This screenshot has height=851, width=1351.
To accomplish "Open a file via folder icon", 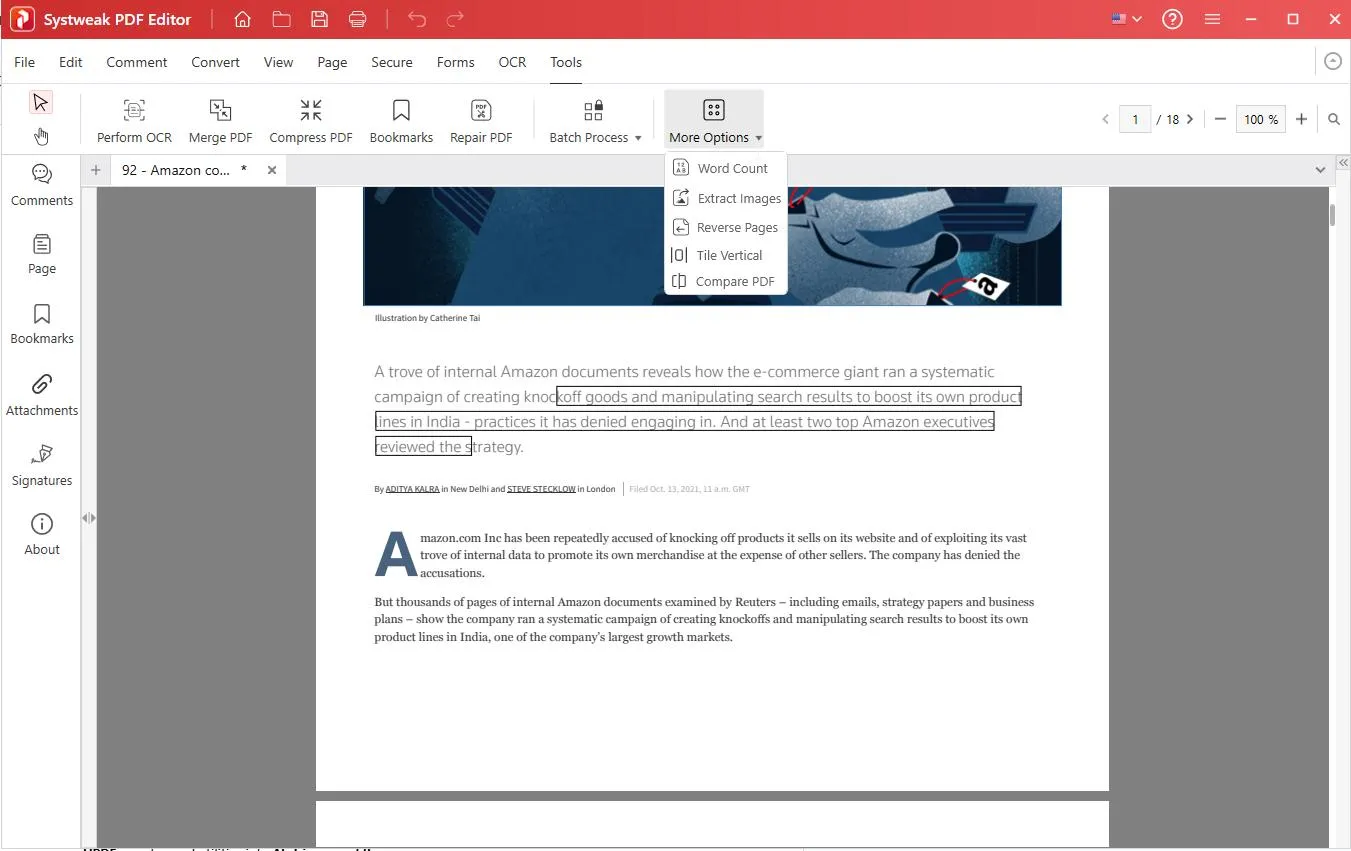I will coord(281,19).
